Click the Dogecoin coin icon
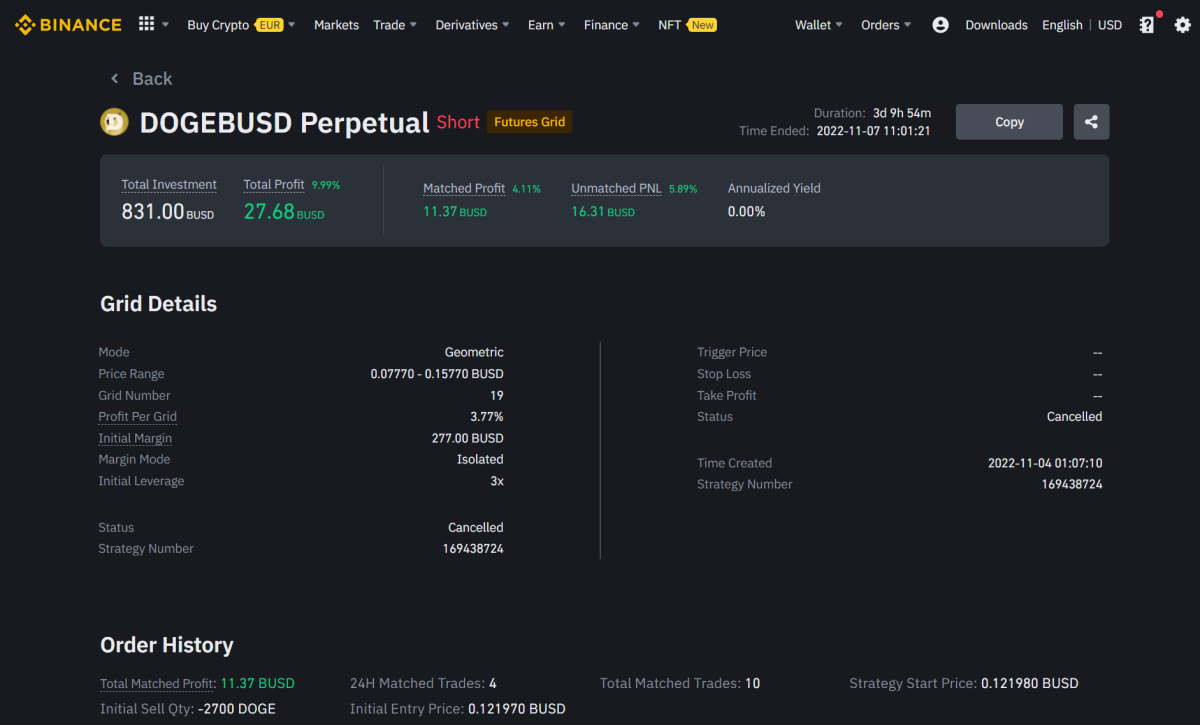Image resolution: width=1200 pixels, height=725 pixels. pos(115,123)
